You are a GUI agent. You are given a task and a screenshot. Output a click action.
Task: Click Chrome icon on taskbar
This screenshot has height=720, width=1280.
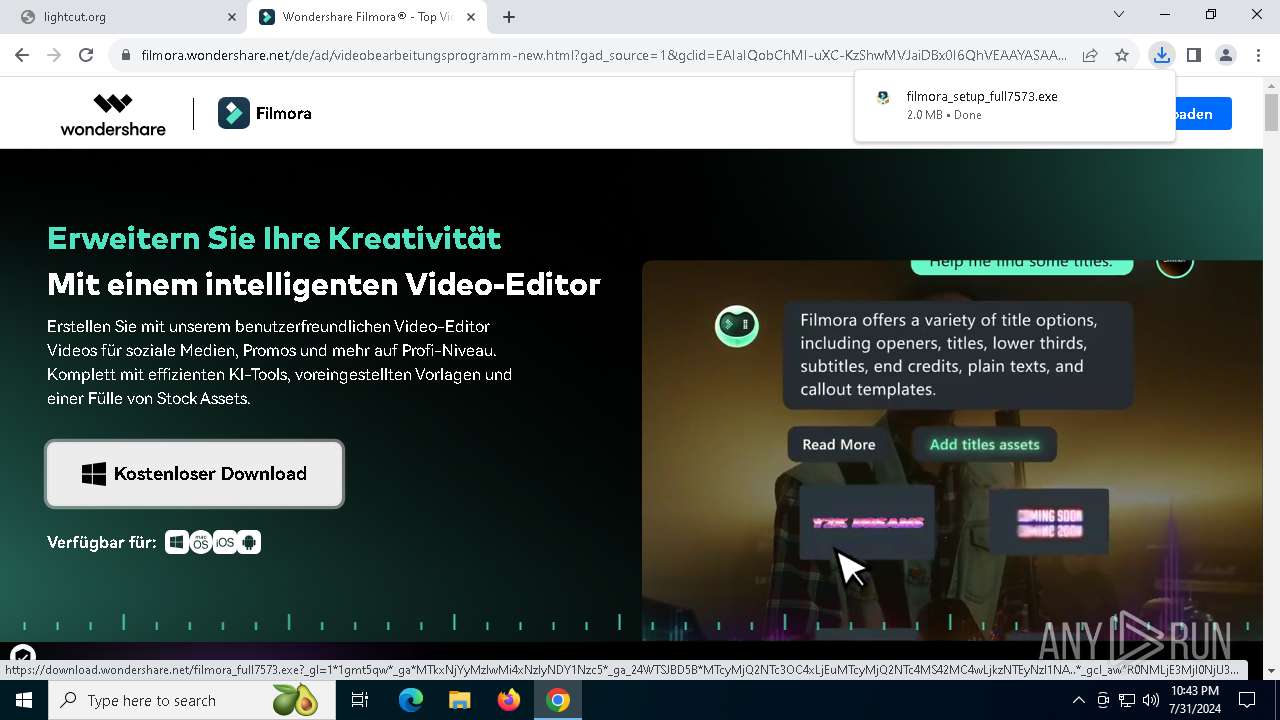click(x=558, y=700)
